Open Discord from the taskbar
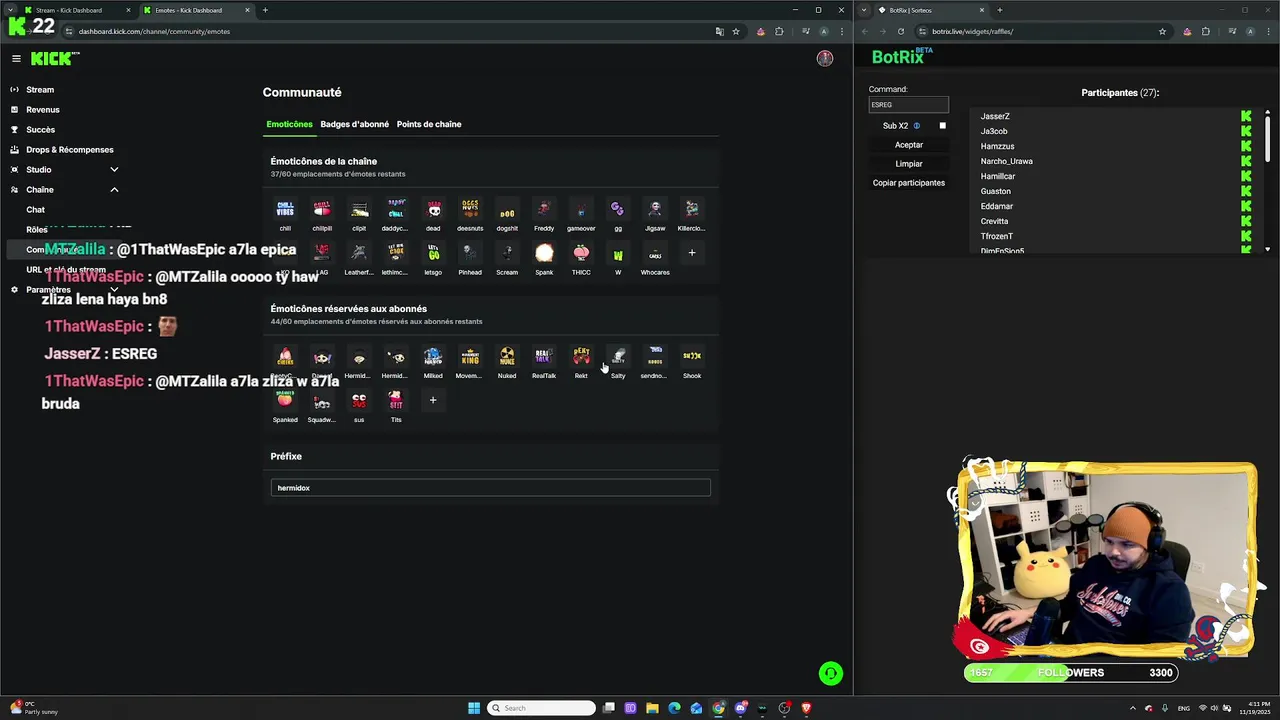This screenshot has height=720, width=1280. coord(740,708)
